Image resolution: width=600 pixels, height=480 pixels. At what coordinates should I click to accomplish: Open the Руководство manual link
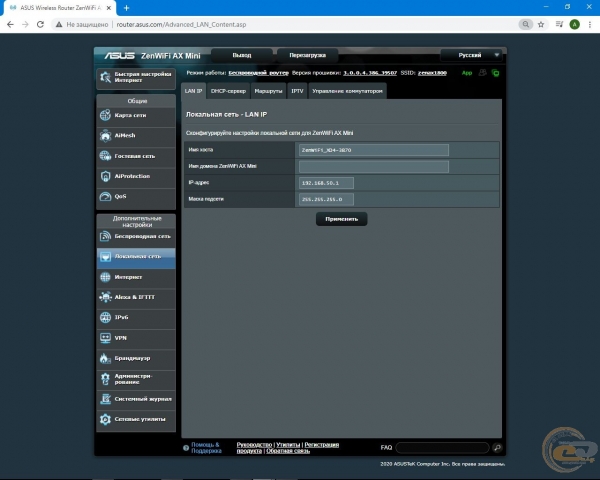254,445
